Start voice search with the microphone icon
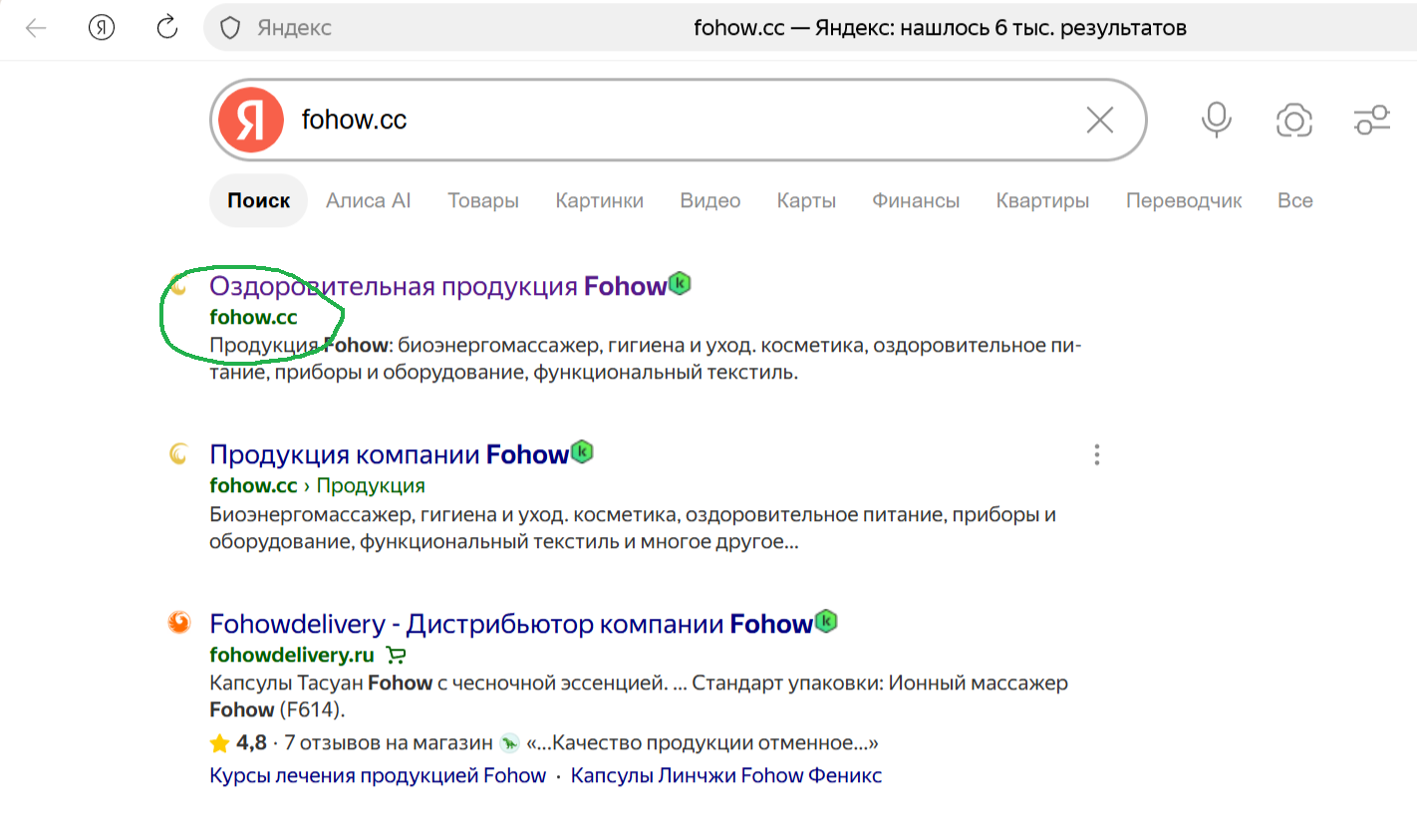 (1216, 121)
